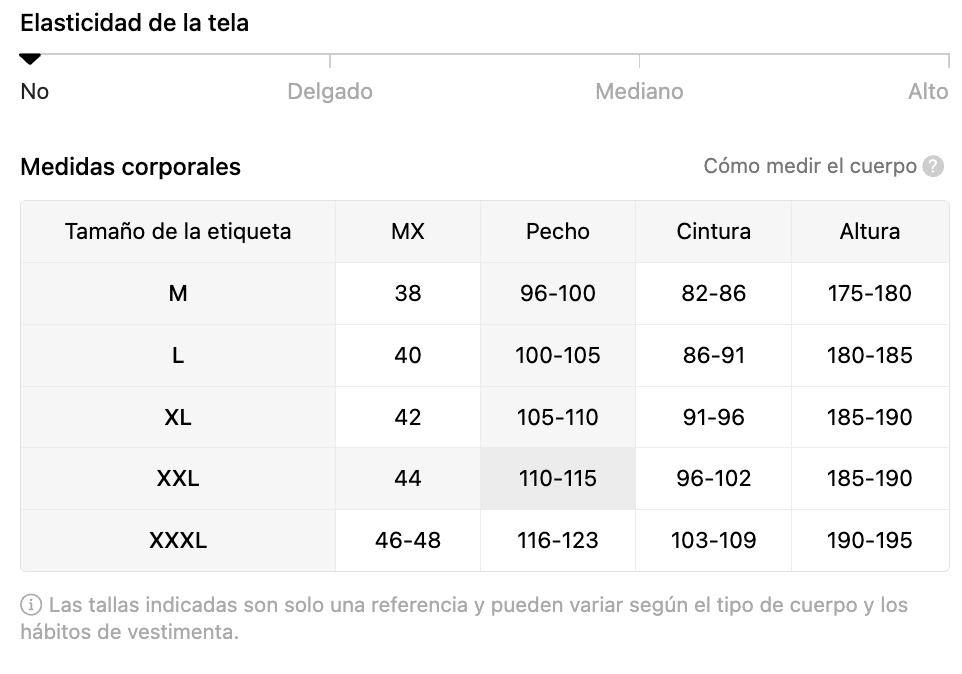Select the 'Delgado' elasticity label

[x=330, y=91]
